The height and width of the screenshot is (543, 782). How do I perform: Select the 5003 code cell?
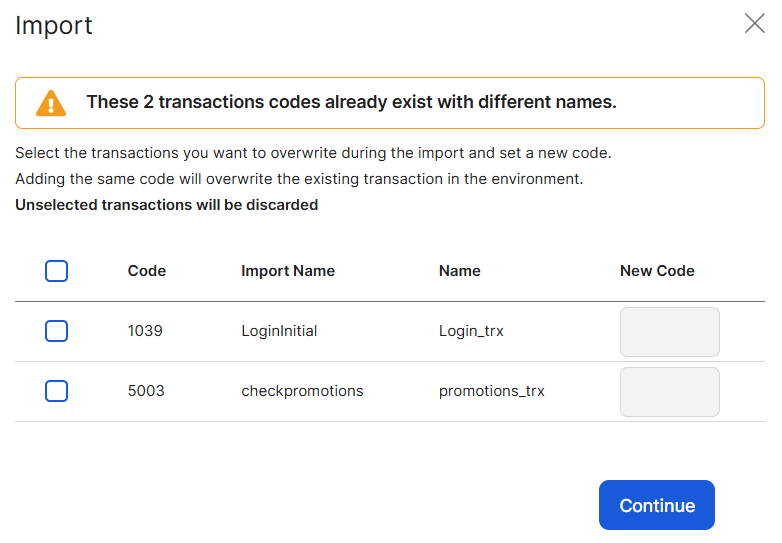click(x=145, y=391)
